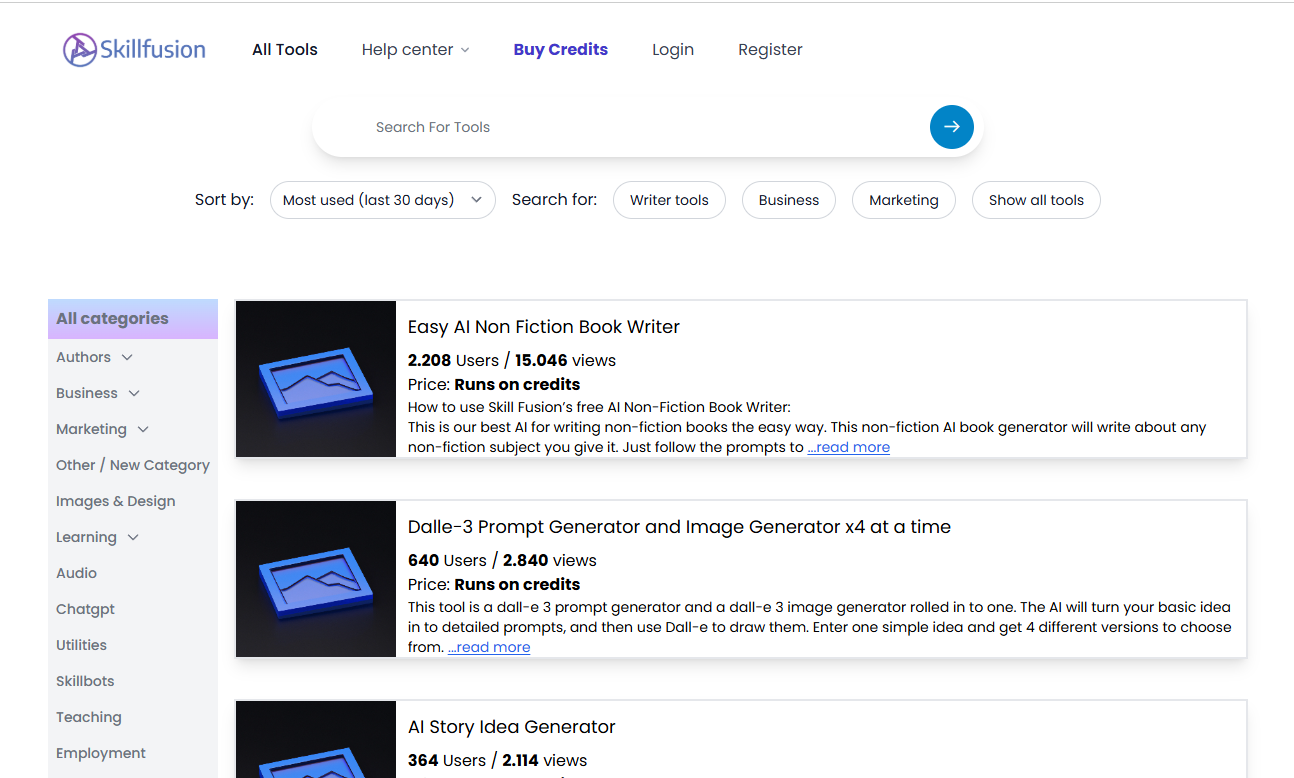This screenshot has width=1294, height=778.
Task: Open the Dalle-3 Prompt Generator thumbnail image
Action: (316, 579)
